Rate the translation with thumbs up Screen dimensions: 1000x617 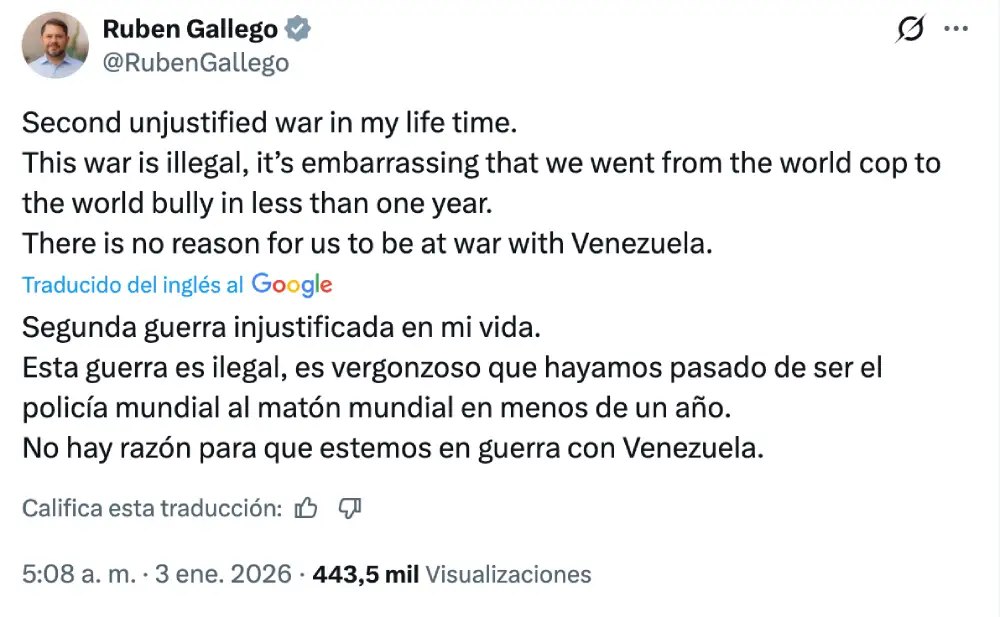(306, 509)
